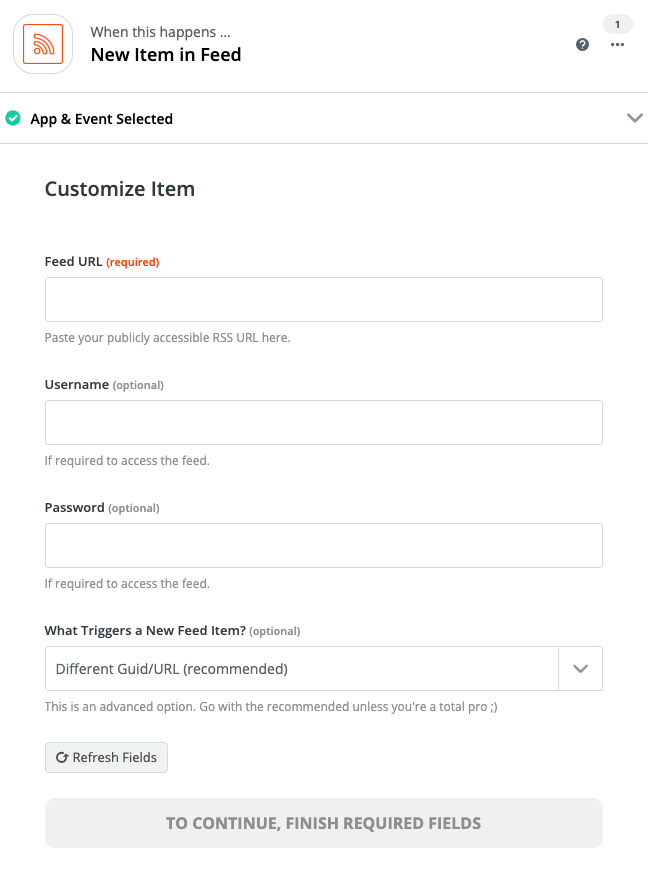This screenshot has height=883, width=648.
Task: Click the Customize Item heading
Action: [x=120, y=189]
